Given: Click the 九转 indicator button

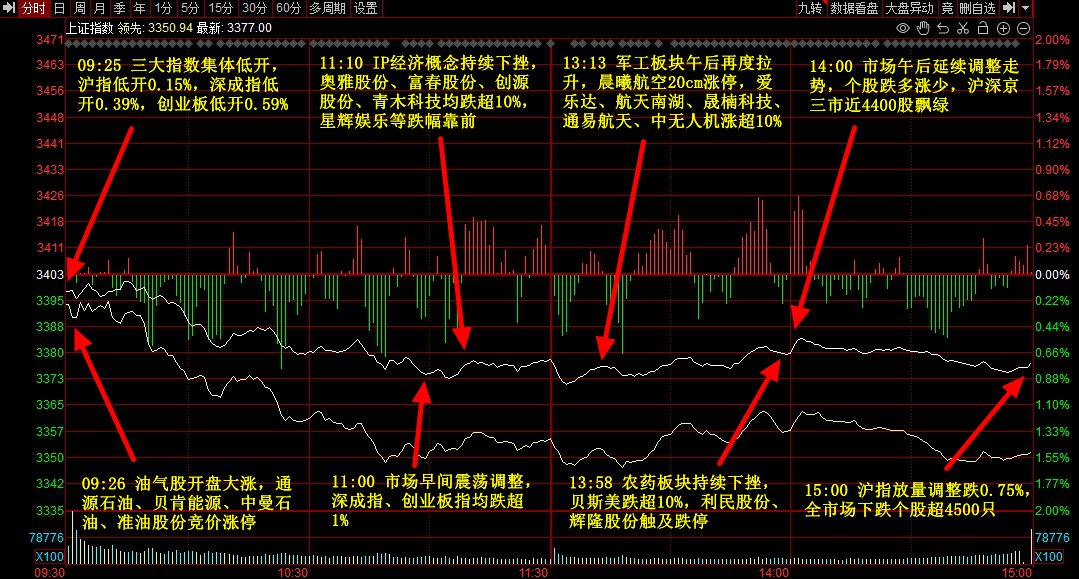Looking at the screenshot, I should coord(809,8).
